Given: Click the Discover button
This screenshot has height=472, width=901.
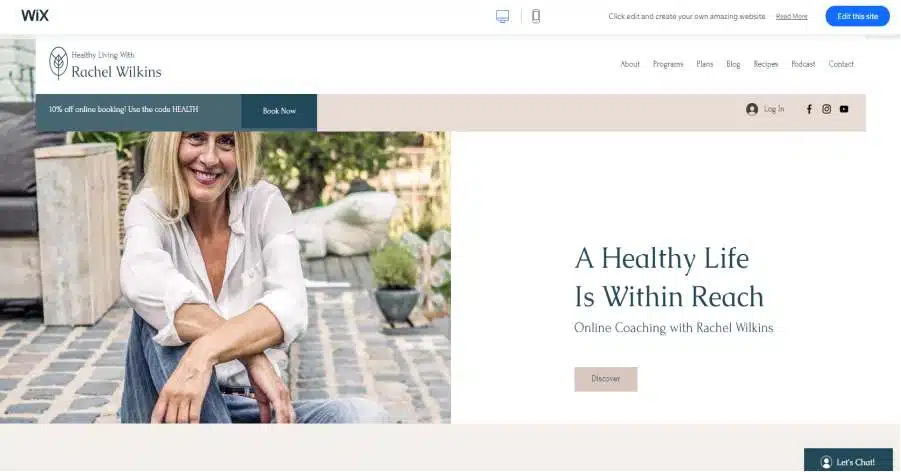Looking at the screenshot, I should pos(606,379).
